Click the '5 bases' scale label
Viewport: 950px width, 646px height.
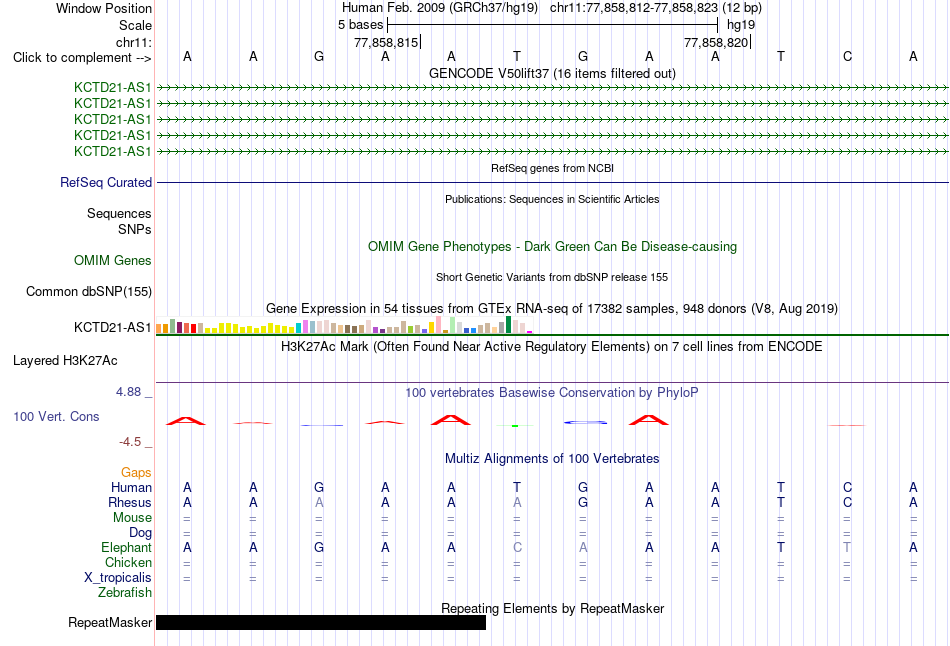pos(360,25)
